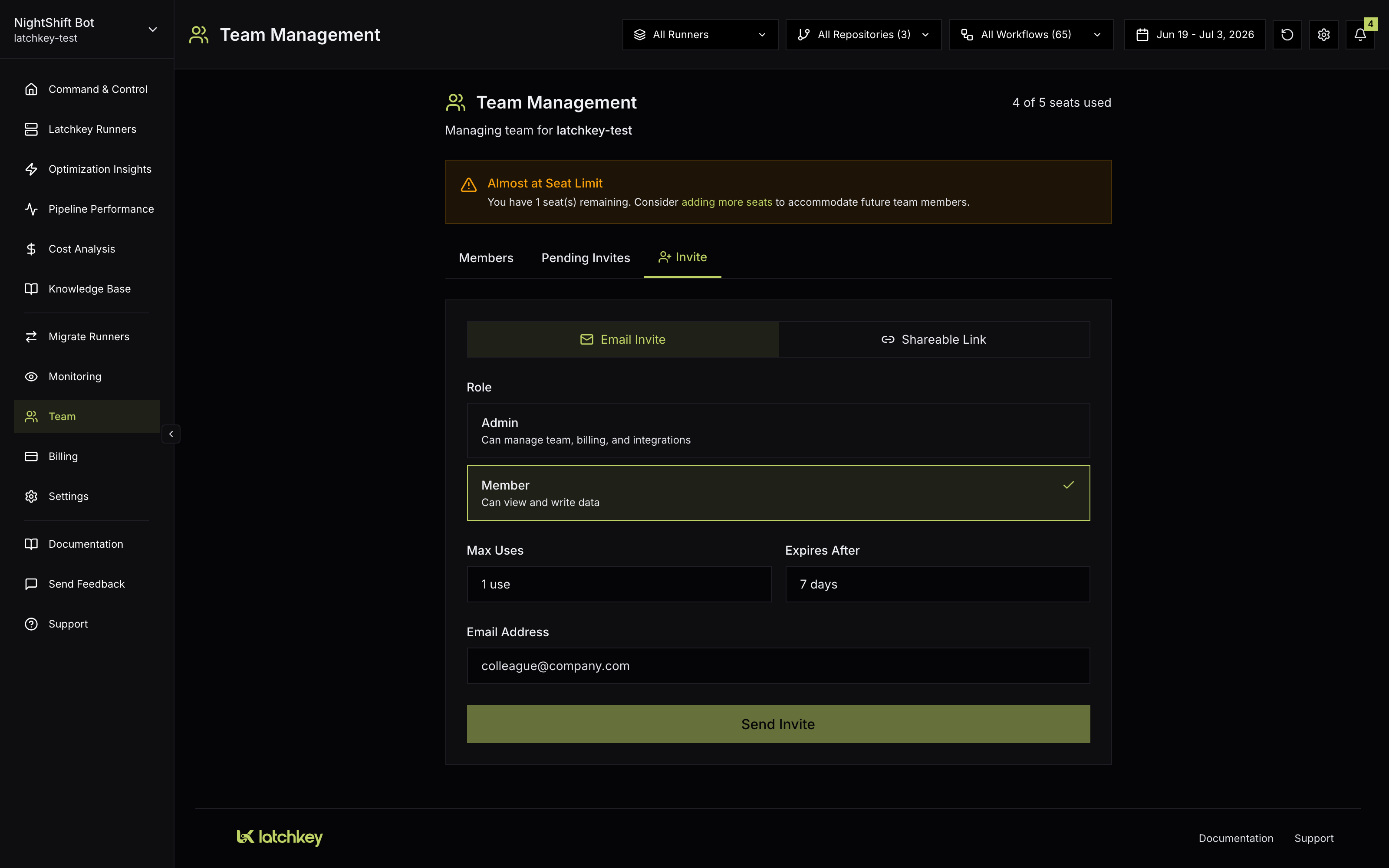Open the Max Uses dropdown
The height and width of the screenshot is (868, 1389).
[x=619, y=584]
